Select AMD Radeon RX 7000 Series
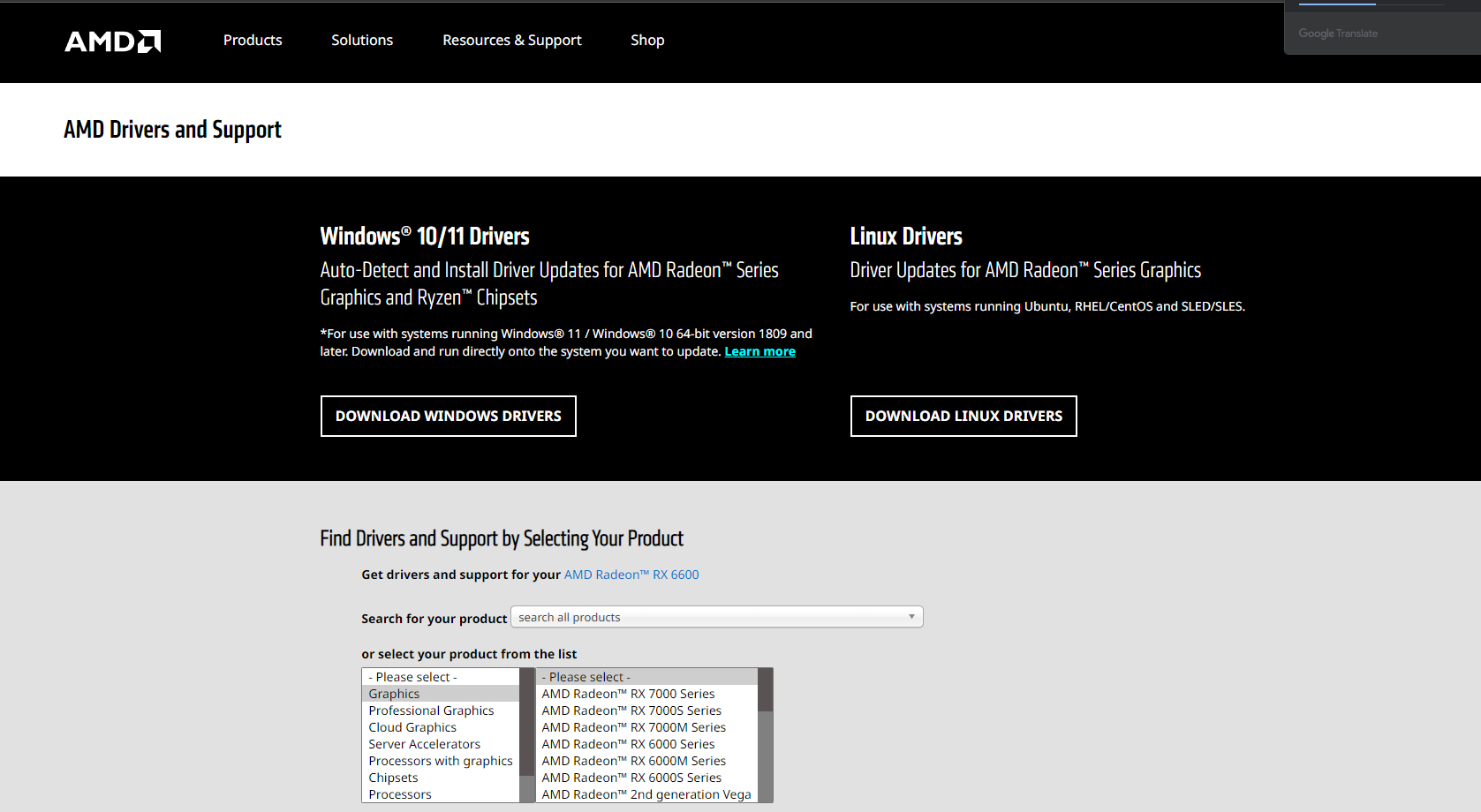Screen dimensions: 1481x812 [x=628, y=694]
